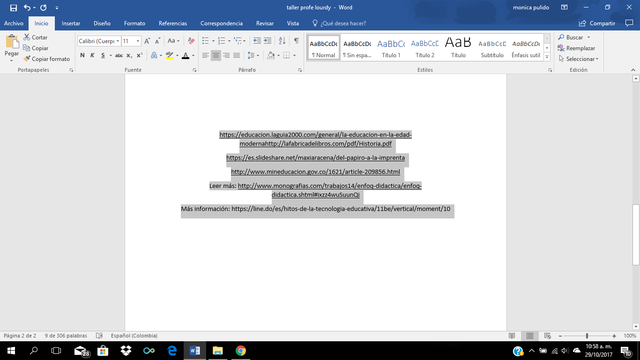Screen dimensions: 640x360
Task: Open Microsoft Edge from taskbar
Action: 172,351
